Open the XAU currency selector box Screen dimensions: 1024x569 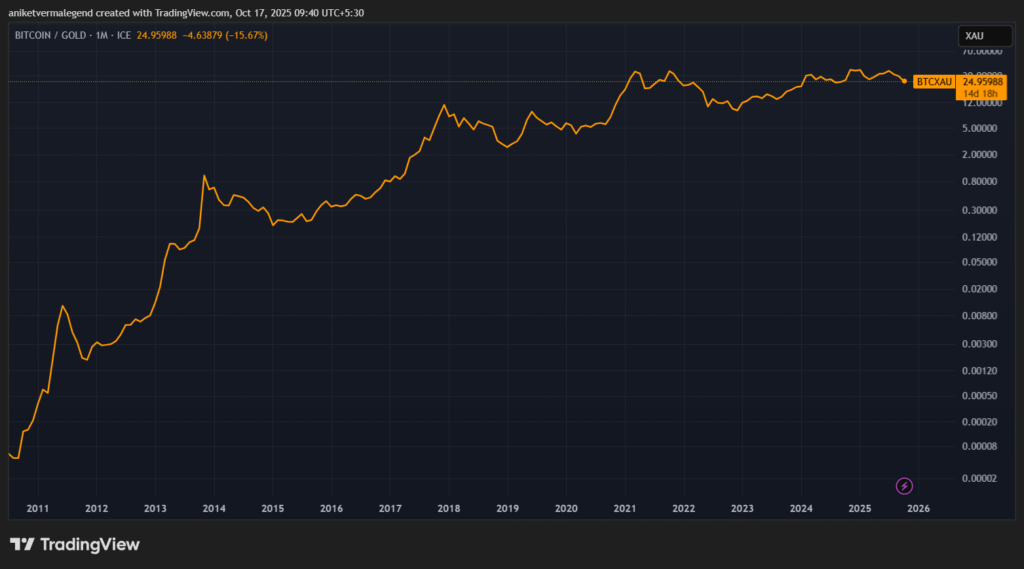(984, 36)
